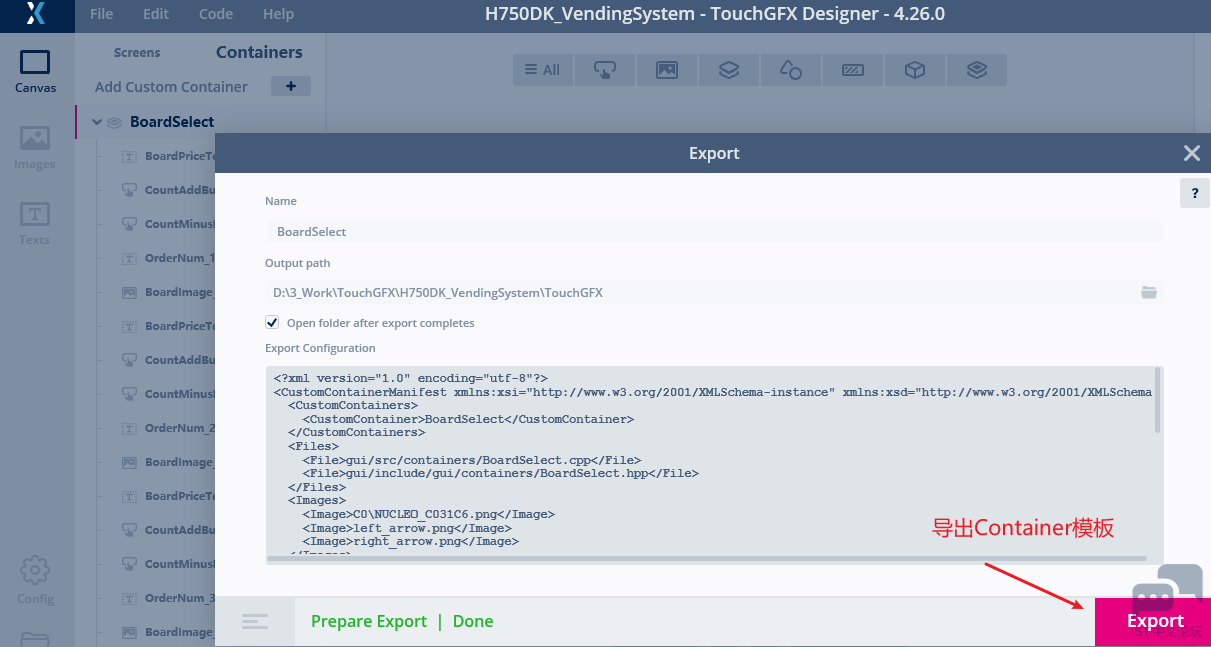Click the Export button
The width and height of the screenshot is (1211, 647).
point(1155,620)
